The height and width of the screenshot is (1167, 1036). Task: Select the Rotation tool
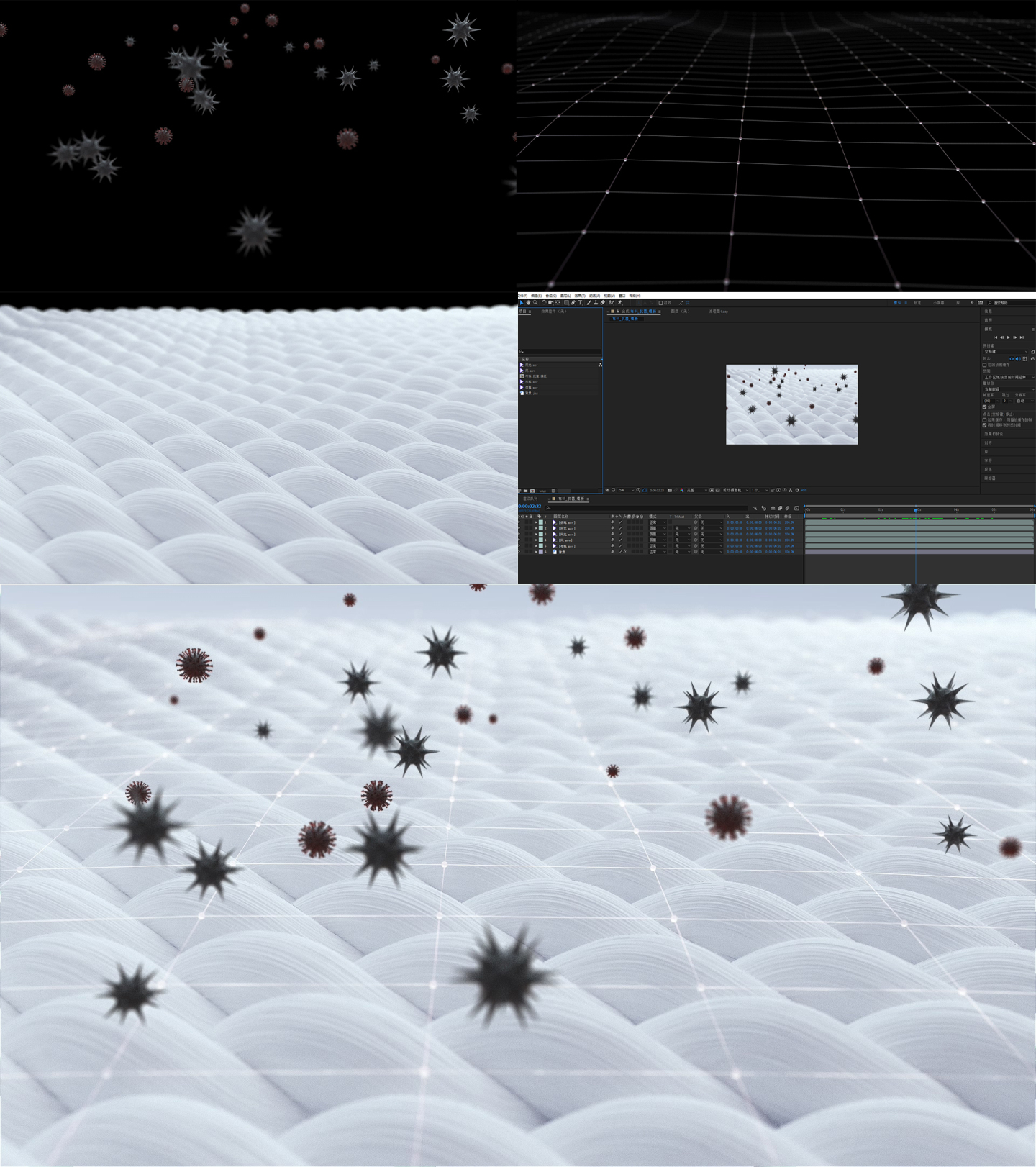coord(544,303)
